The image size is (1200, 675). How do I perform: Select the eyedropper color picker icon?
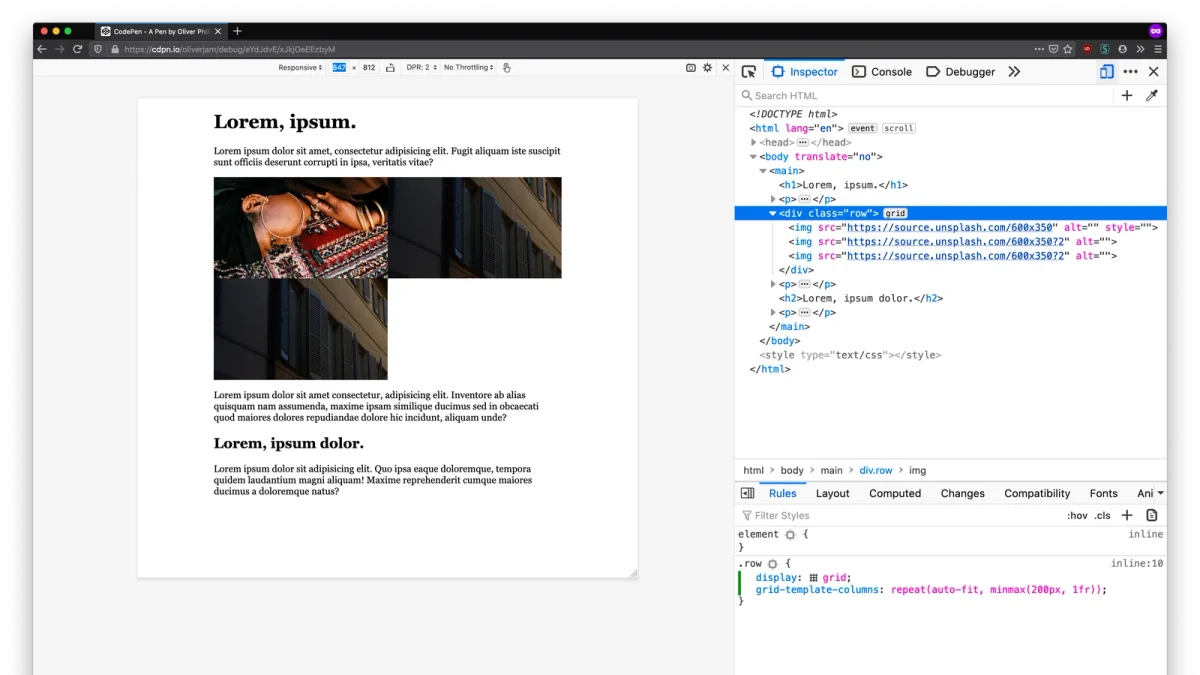1151,96
